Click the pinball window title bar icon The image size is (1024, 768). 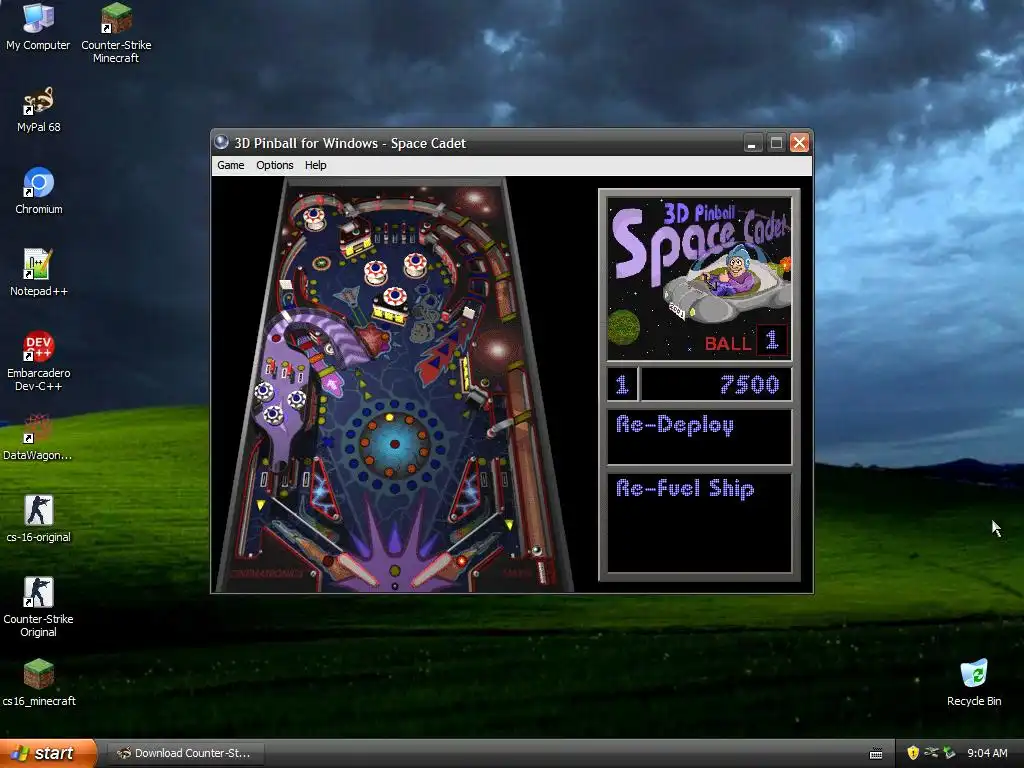(x=221, y=142)
